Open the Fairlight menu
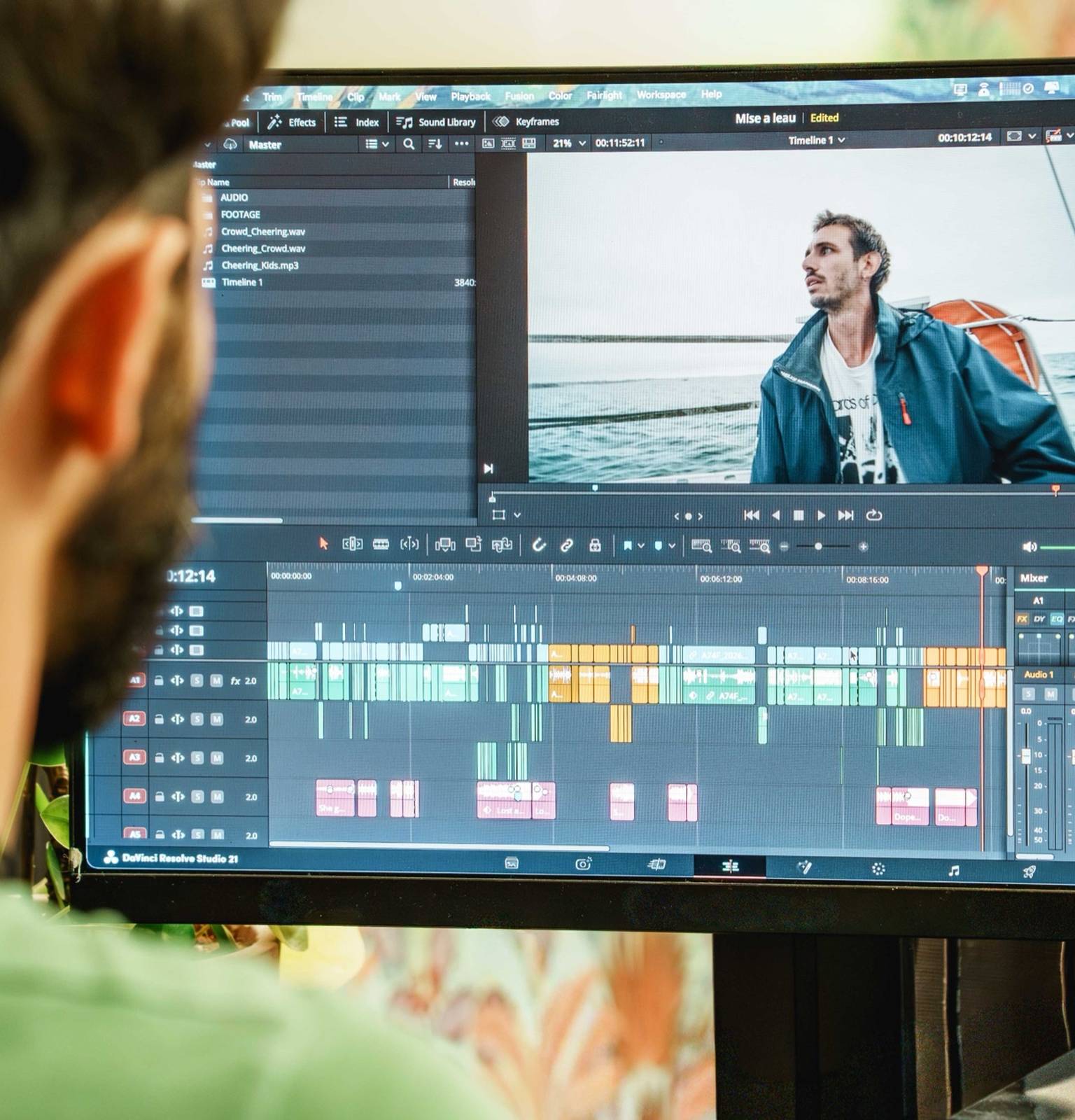1075x1120 pixels. pos(604,94)
